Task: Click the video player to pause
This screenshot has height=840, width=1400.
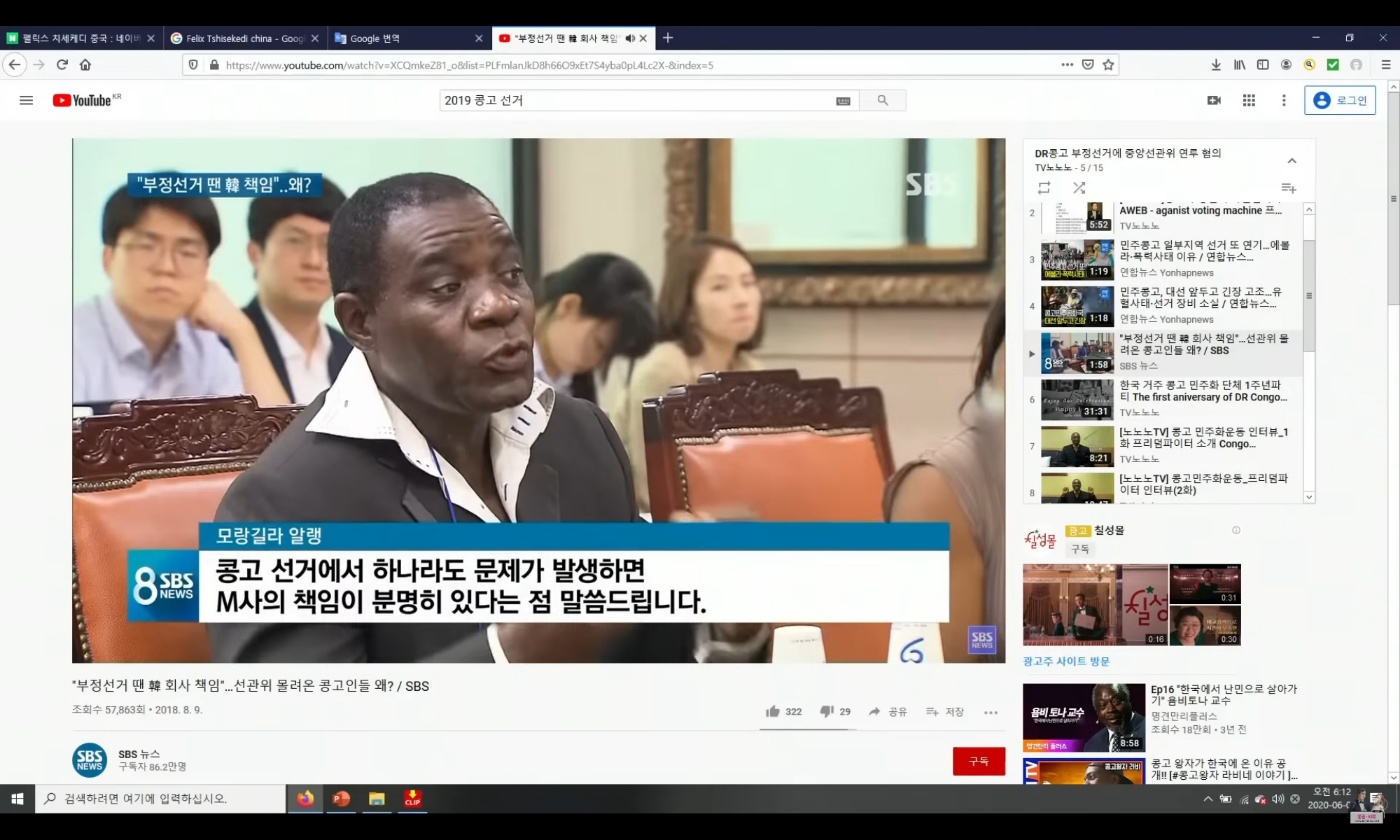Action: (538, 400)
